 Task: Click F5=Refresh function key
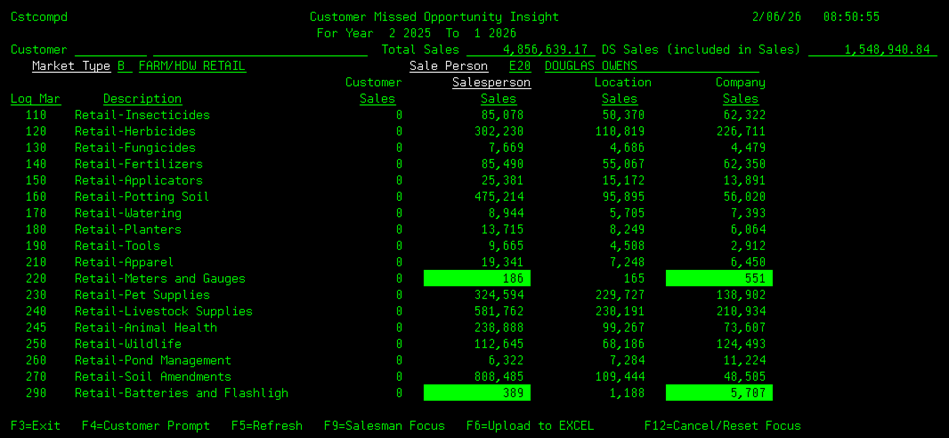(266, 426)
